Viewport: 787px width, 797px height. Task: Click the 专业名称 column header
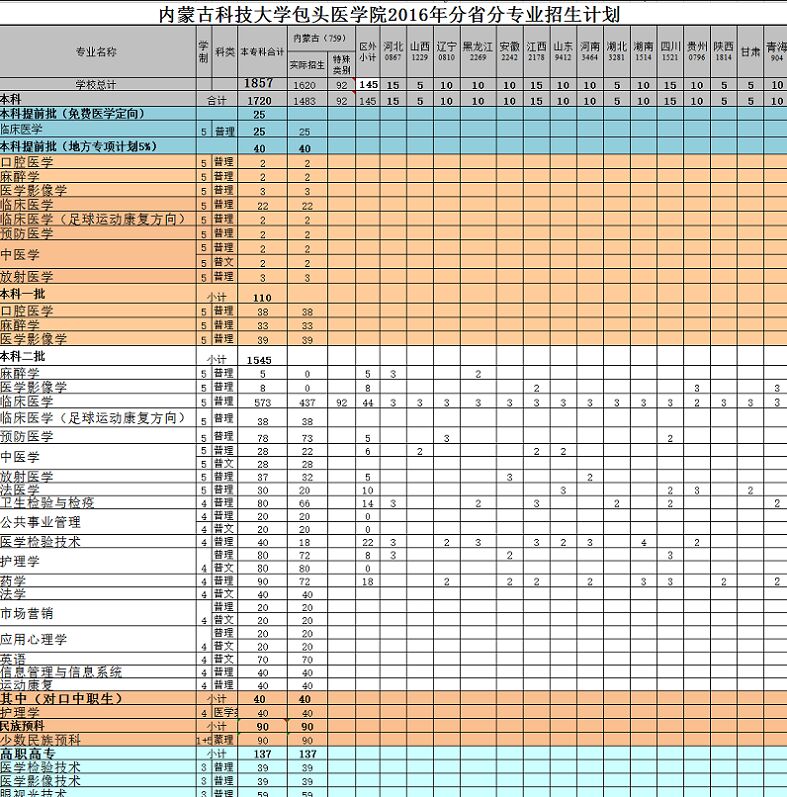96,51
